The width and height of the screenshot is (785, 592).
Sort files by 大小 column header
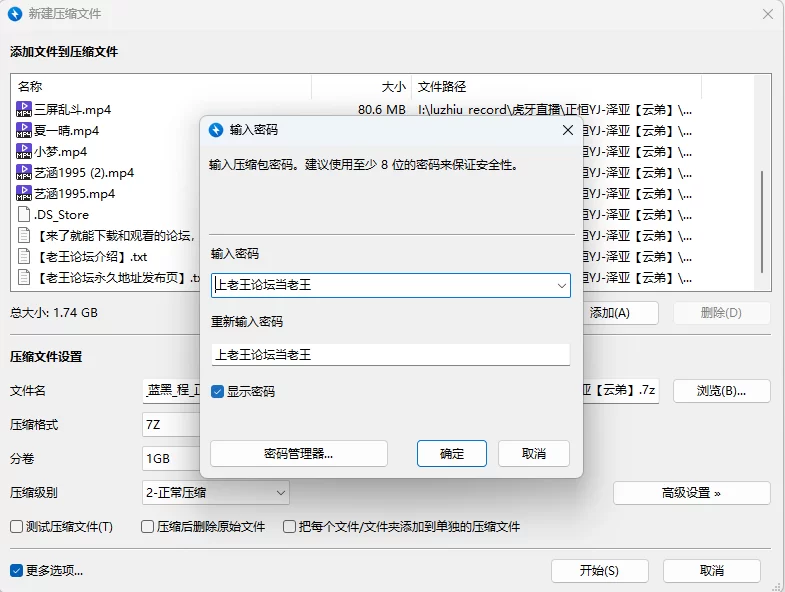(361, 87)
